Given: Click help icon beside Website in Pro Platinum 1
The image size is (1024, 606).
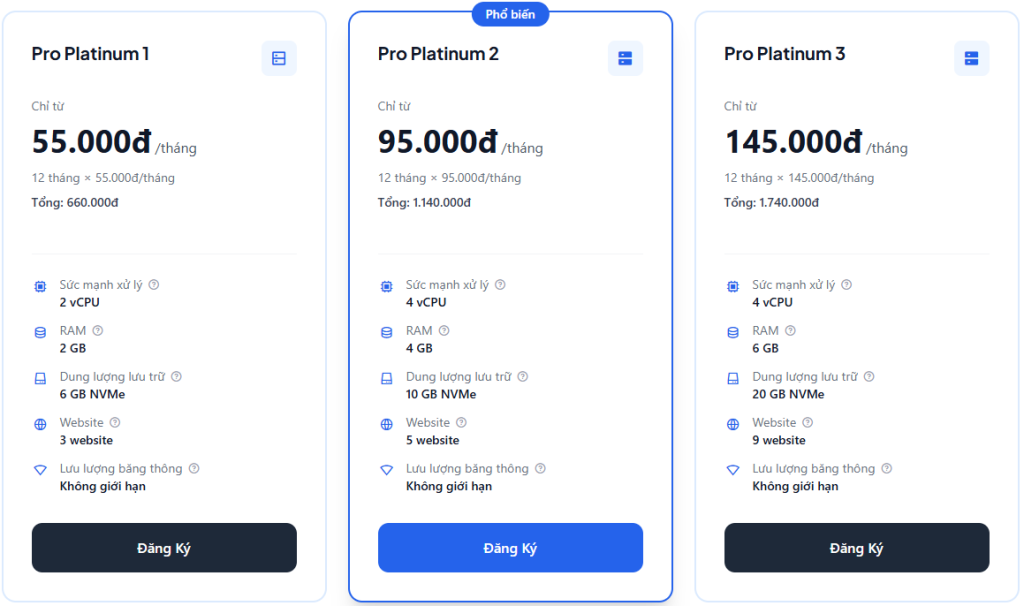Looking at the screenshot, I should 115,423.
